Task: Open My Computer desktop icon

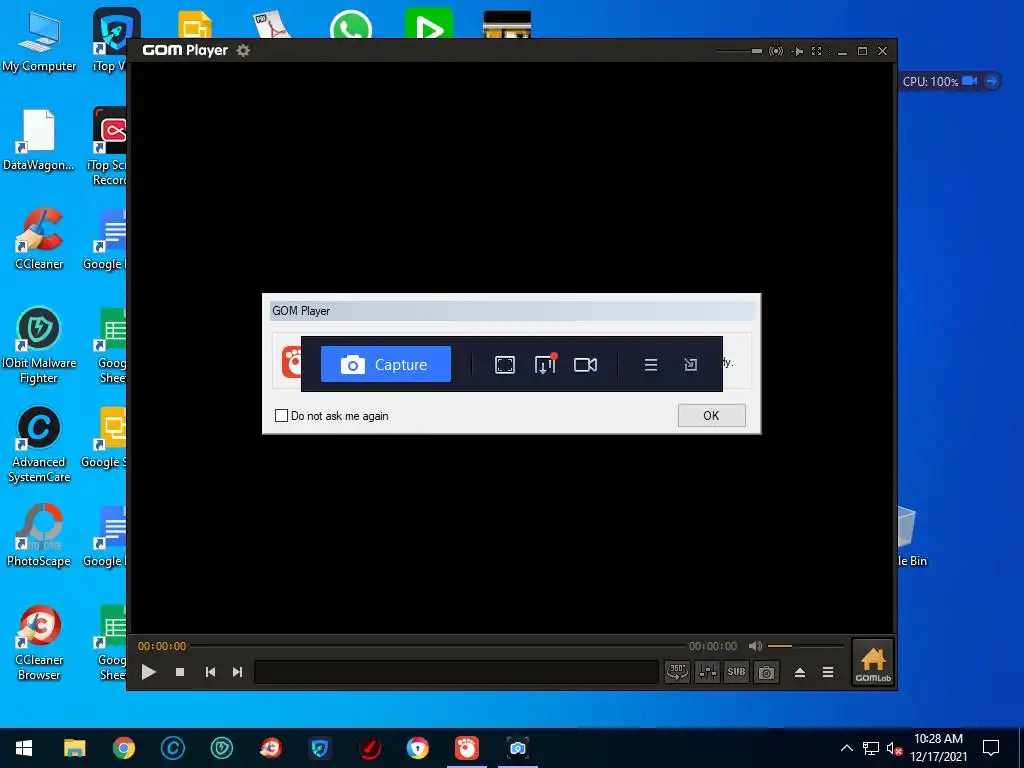Action: click(39, 40)
